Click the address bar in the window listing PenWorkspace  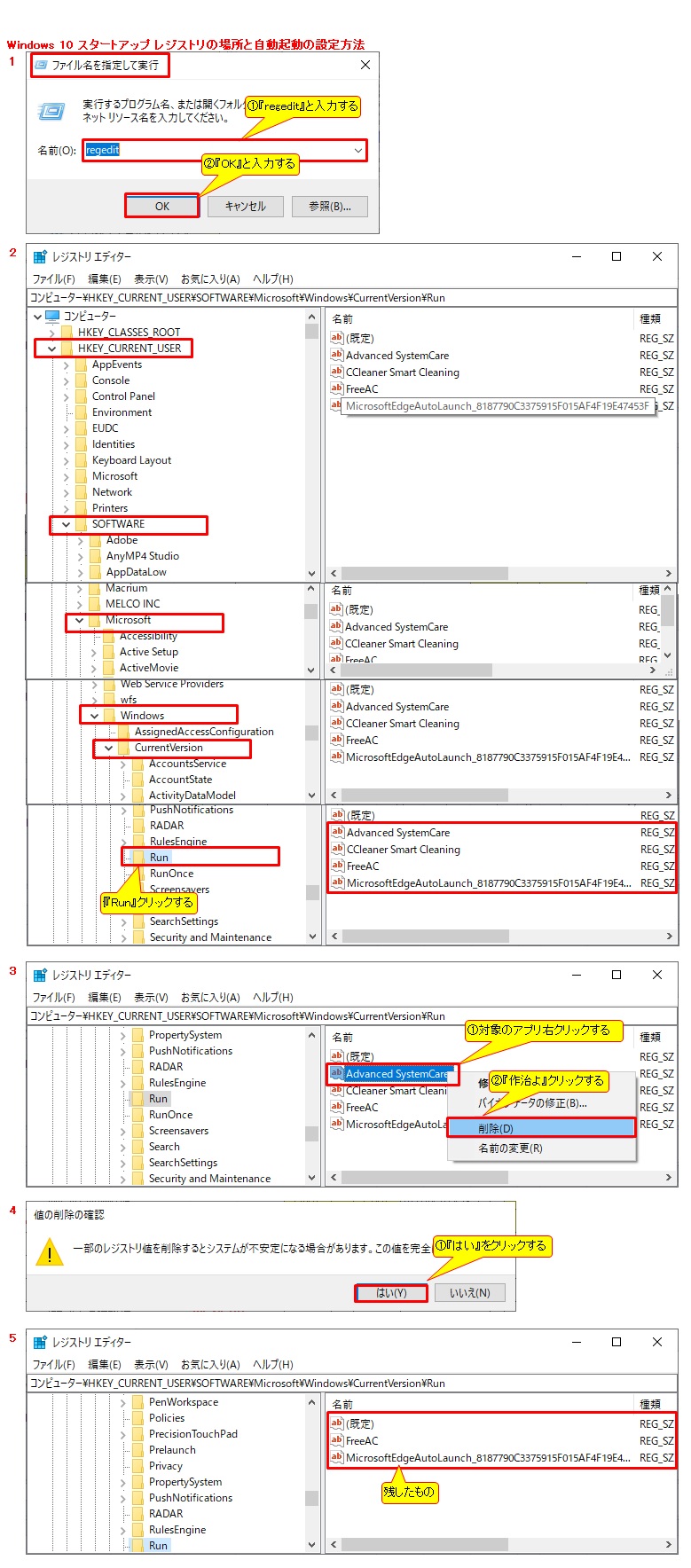[x=352, y=1383]
